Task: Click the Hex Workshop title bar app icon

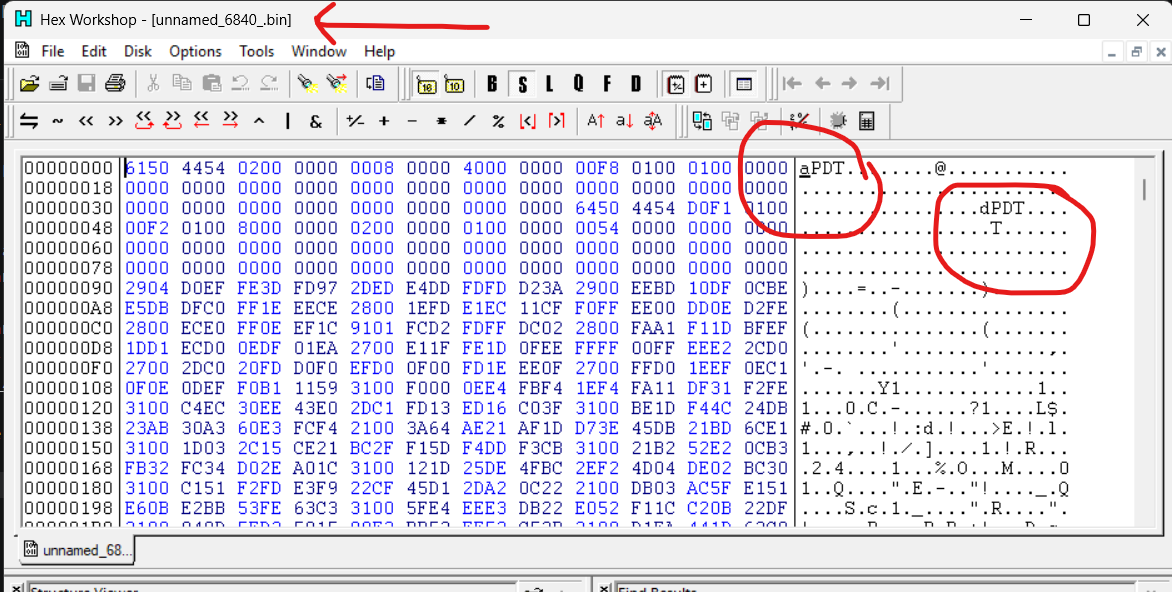Action: click(23, 19)
